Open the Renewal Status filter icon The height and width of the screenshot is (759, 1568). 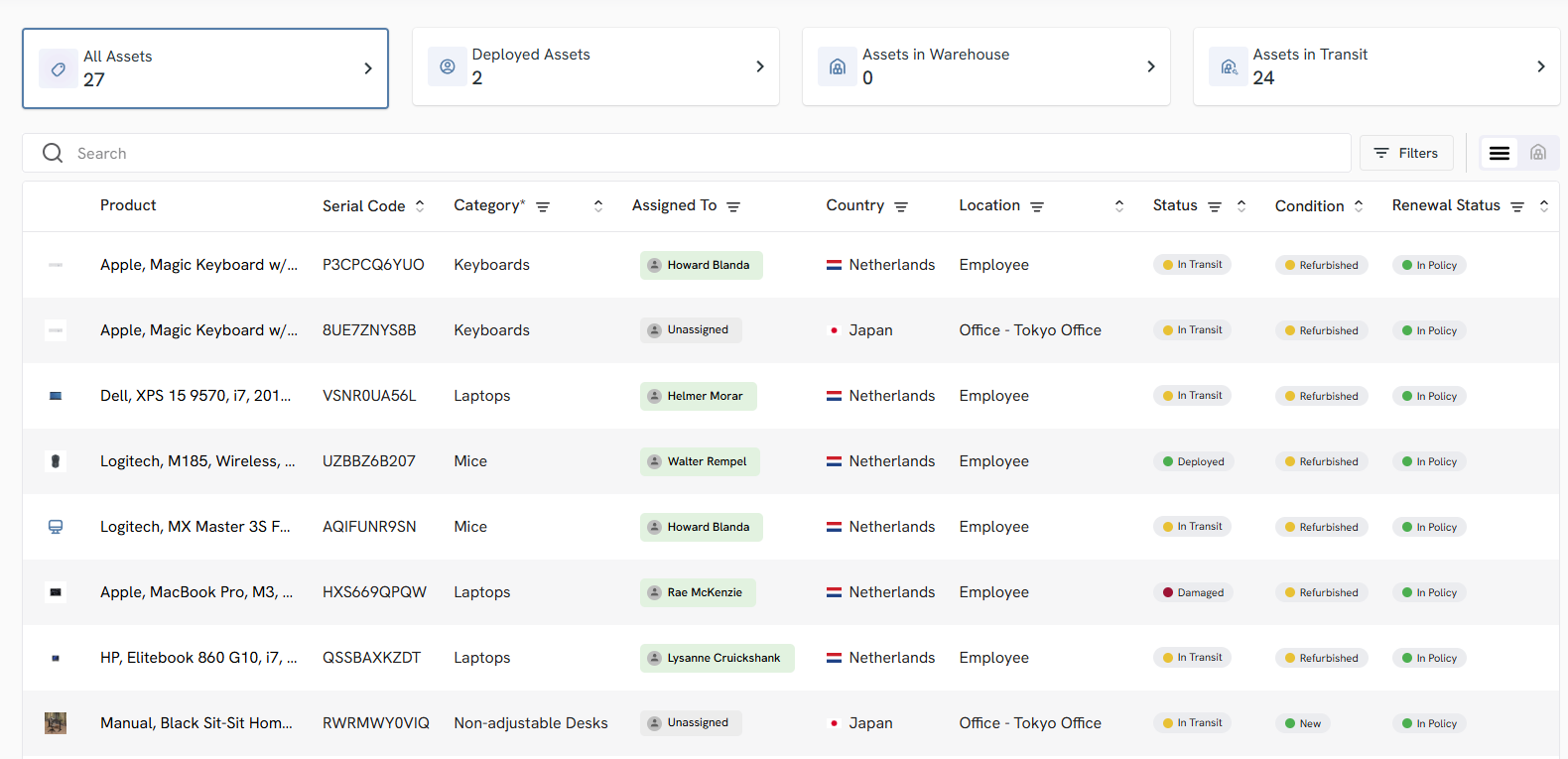tap(1517, 206)
